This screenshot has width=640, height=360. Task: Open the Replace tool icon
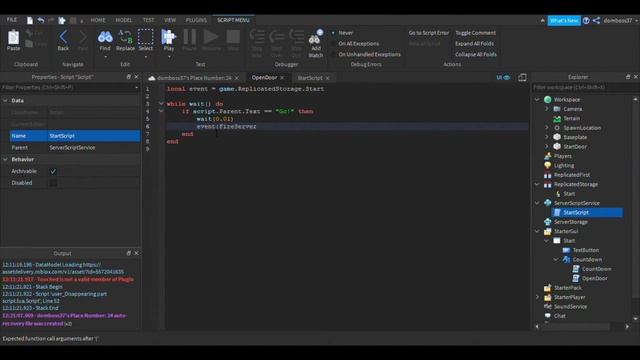click(125, 37)
